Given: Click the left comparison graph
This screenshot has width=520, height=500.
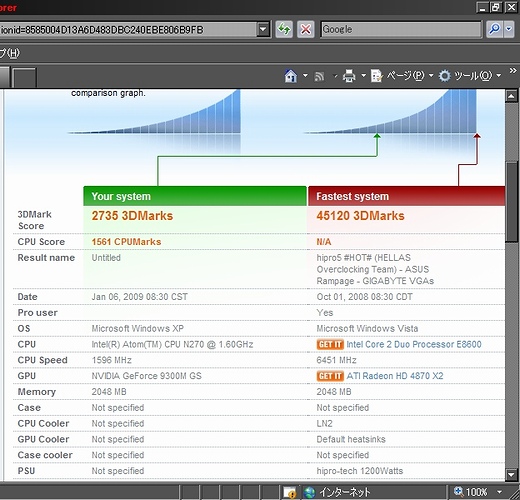Looking at the screenshot, I should pos(154,112).
